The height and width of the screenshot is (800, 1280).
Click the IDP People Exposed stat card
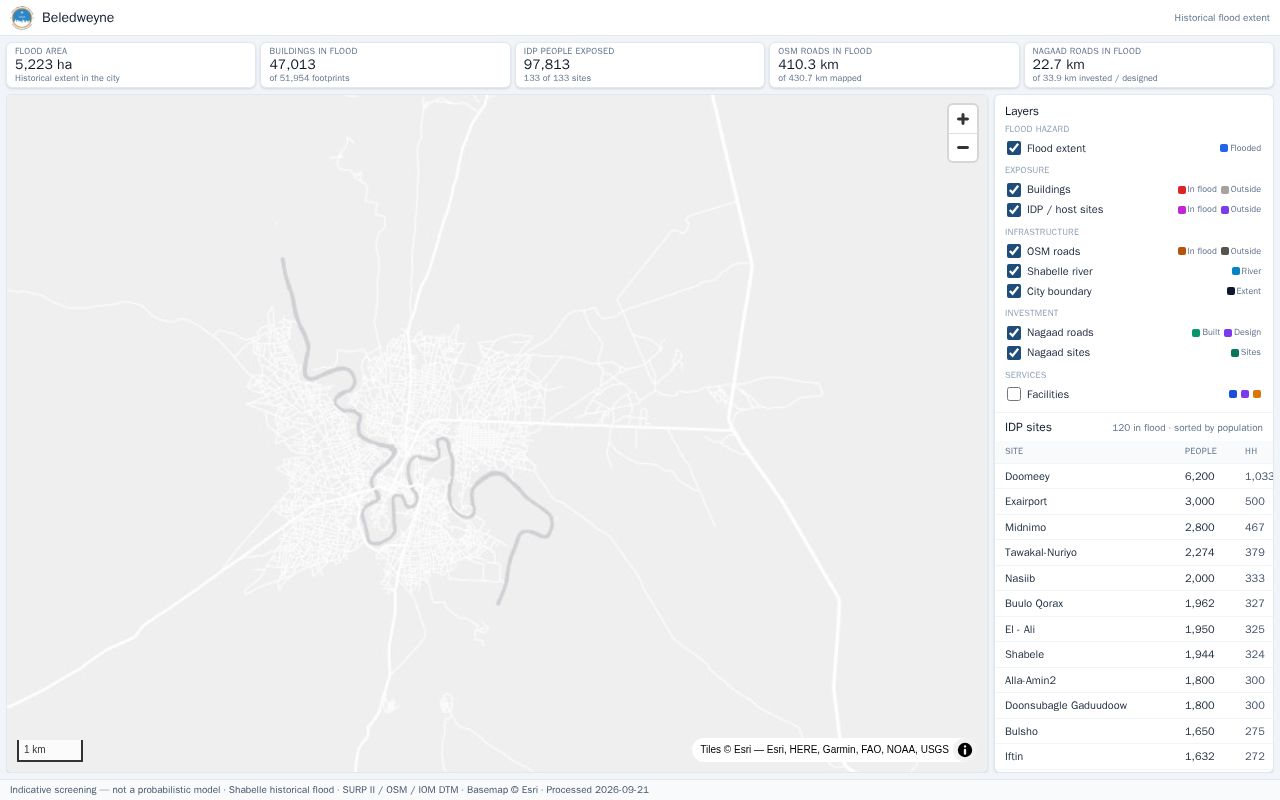point(640,65)
